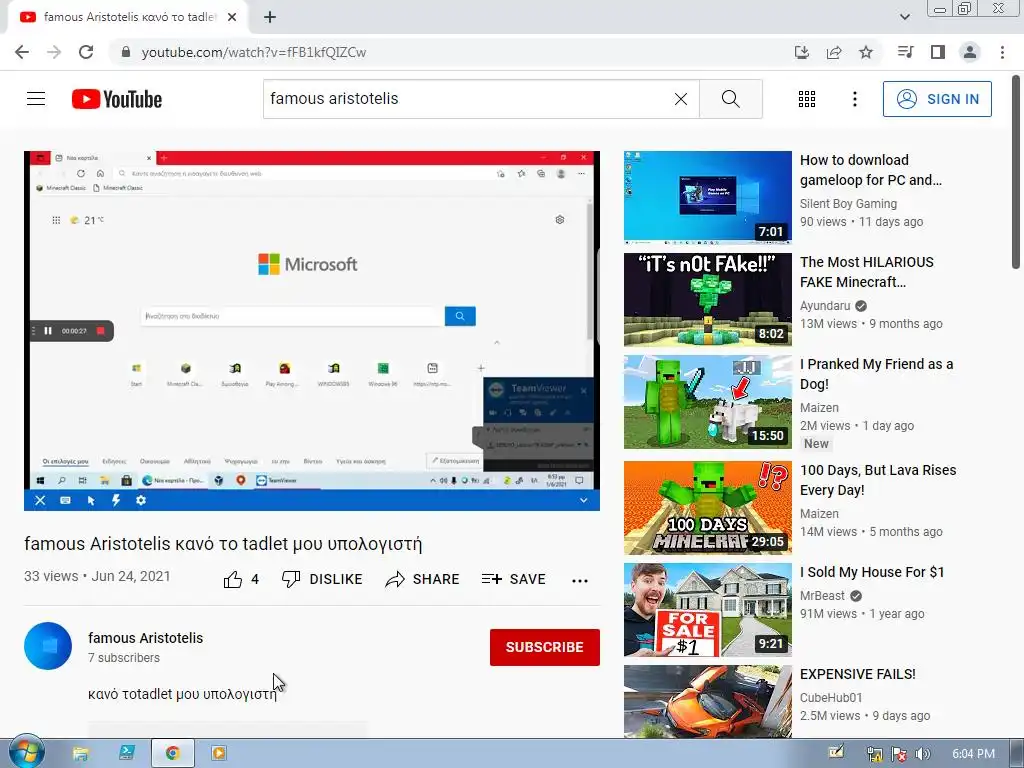
Task: Open YouTube settings three-dot menu
Action: (x=854, y=99)
